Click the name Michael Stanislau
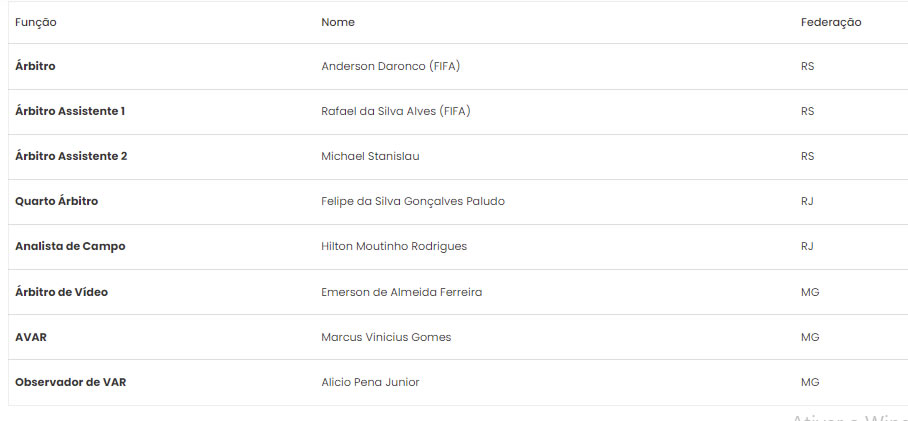 tap(371, 156)
